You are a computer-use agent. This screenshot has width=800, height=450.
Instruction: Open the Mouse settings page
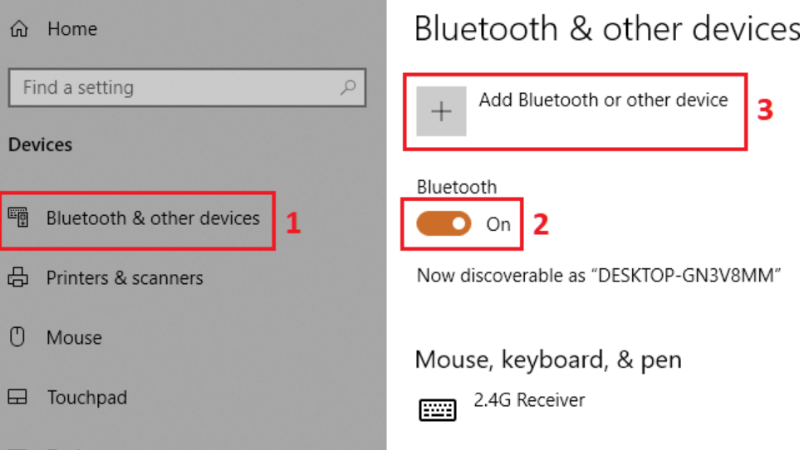tap(74, 338)
